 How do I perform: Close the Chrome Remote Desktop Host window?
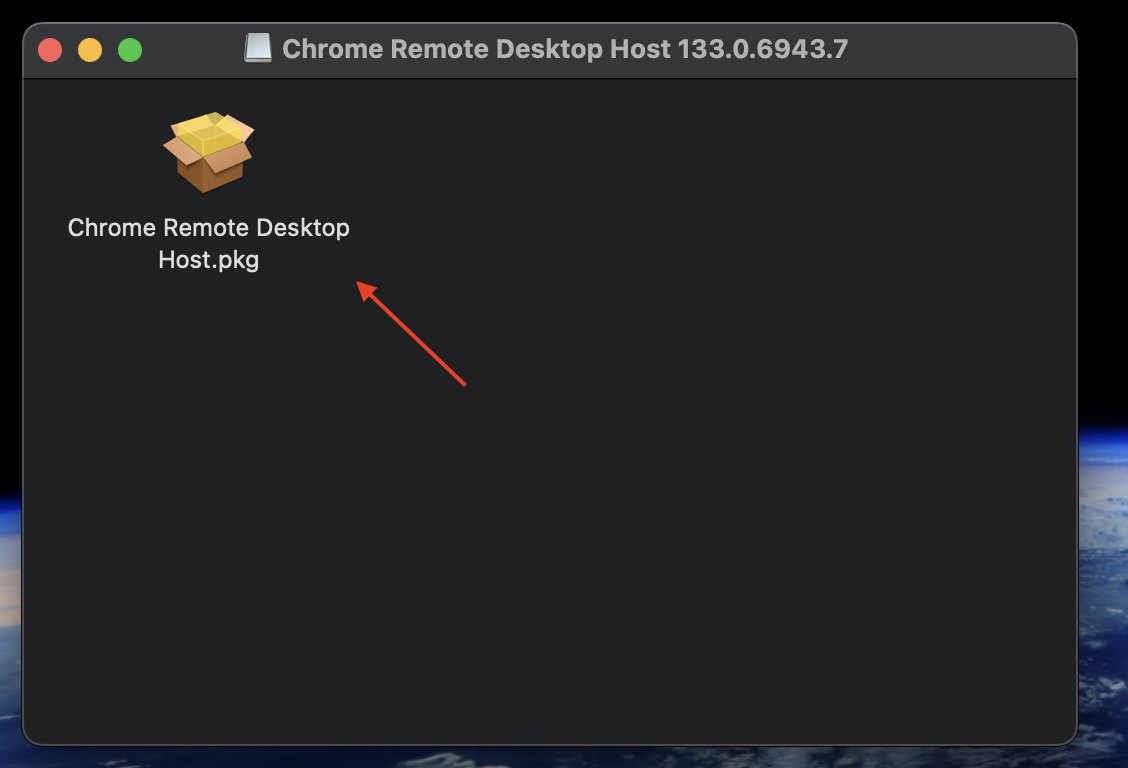click(x=50, y=50)
